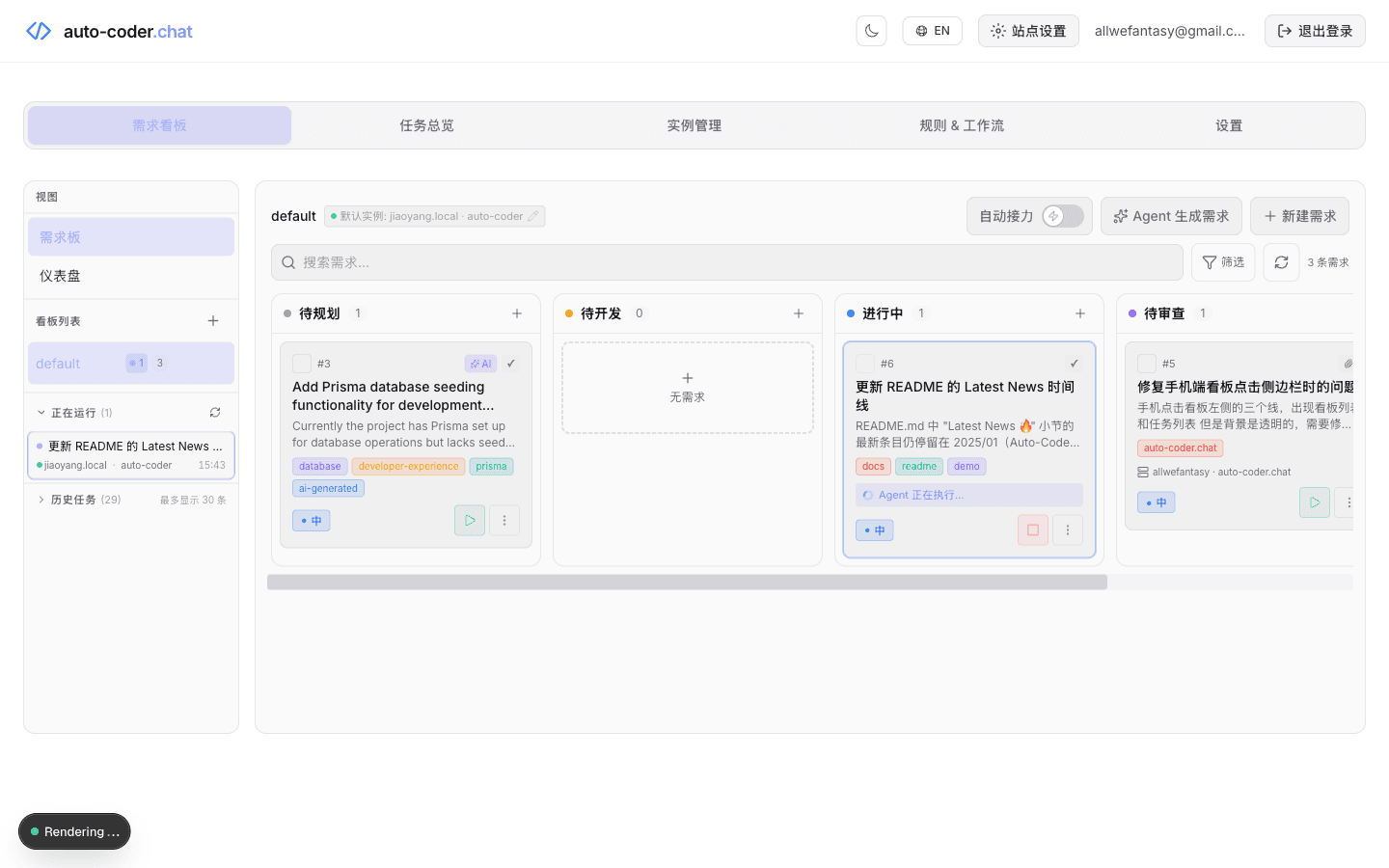Screen dimensions: 1389x868
Task: Check the checkbox on Prisma seeding card
Action: point(302,364)
